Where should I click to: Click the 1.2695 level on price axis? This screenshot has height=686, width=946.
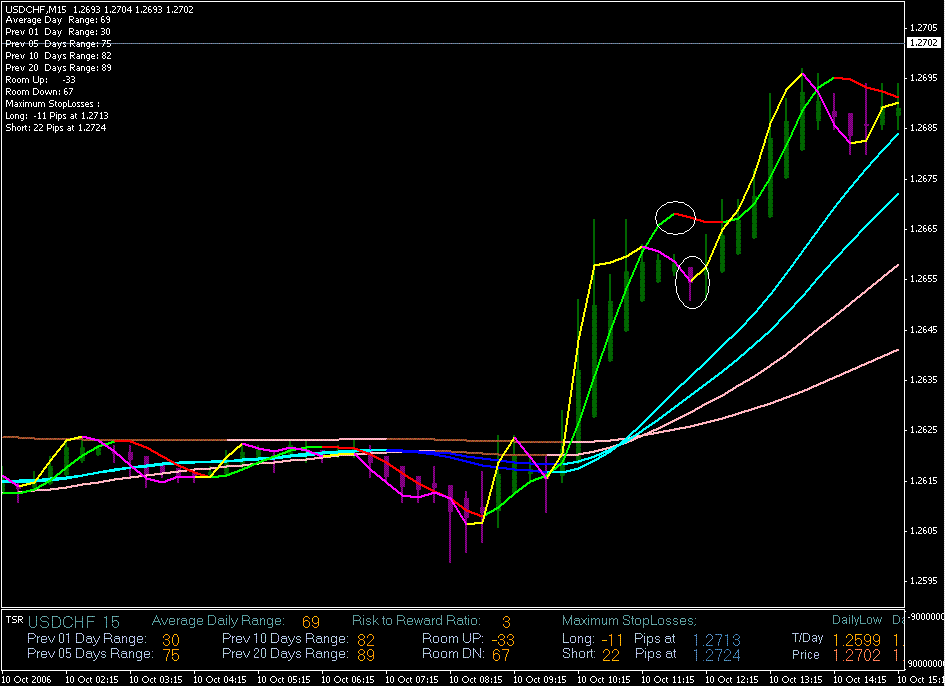pyautogui.click(x=922, y=77)
